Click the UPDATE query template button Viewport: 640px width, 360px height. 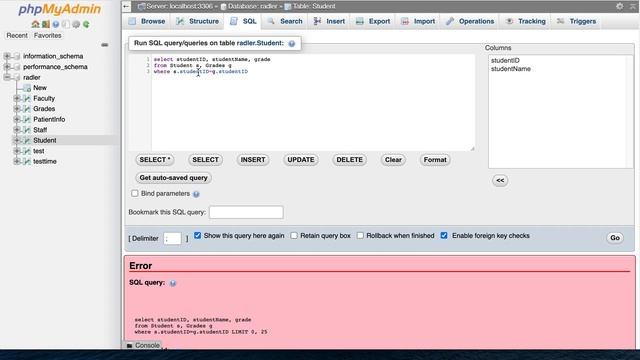(x=301, y=160)
